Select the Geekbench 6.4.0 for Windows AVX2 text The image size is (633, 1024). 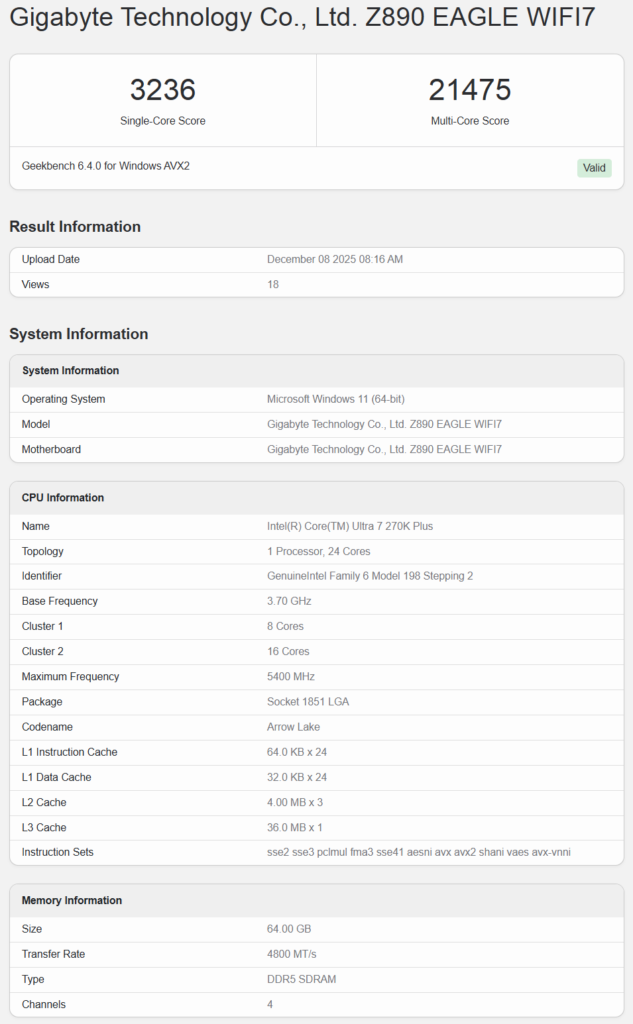(x=106, y=166)
